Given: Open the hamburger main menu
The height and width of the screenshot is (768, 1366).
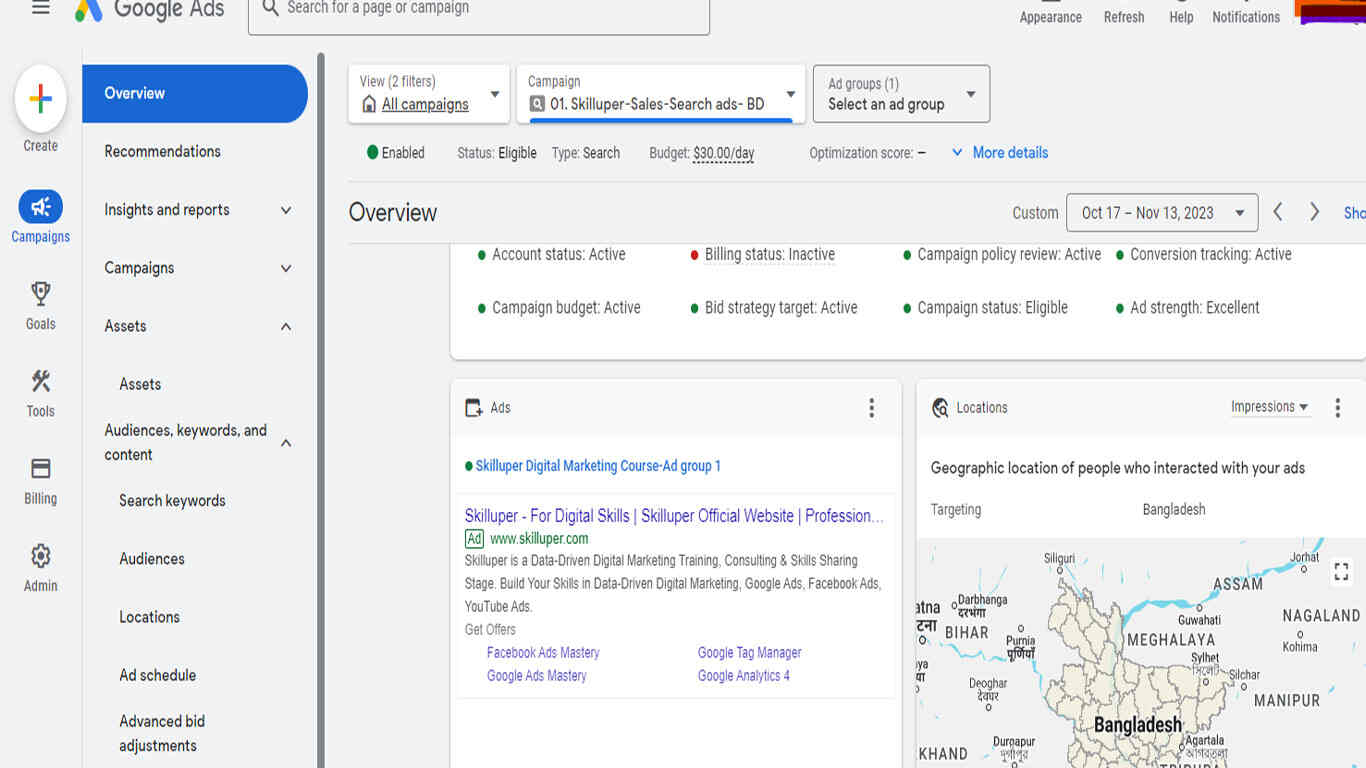Looking at the screenshot, I should (x=40, y=8).
